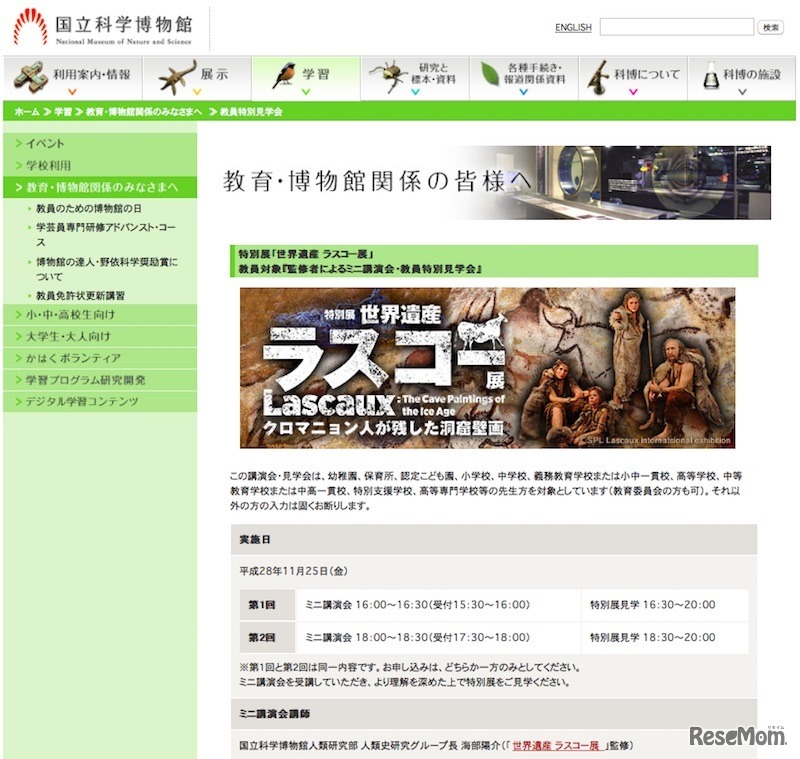Click the 実施日 section header
The width and height of the screenshot is (800, 759).
tap(494, 540)
